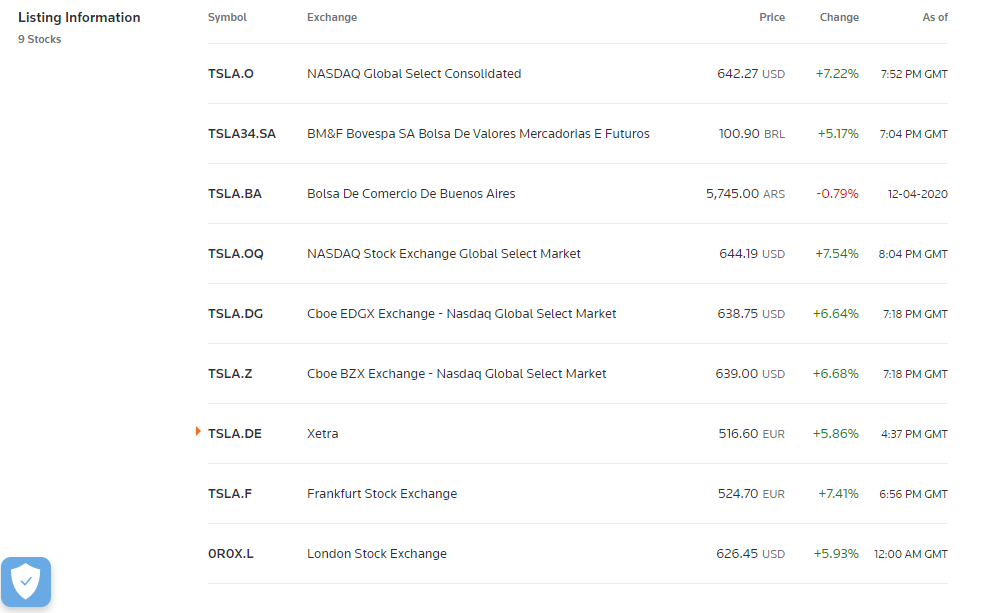The image size is (1002, 613).
Task: Click the 12-04-2020 date for TSLA.BA
Action: click(913, 194)
